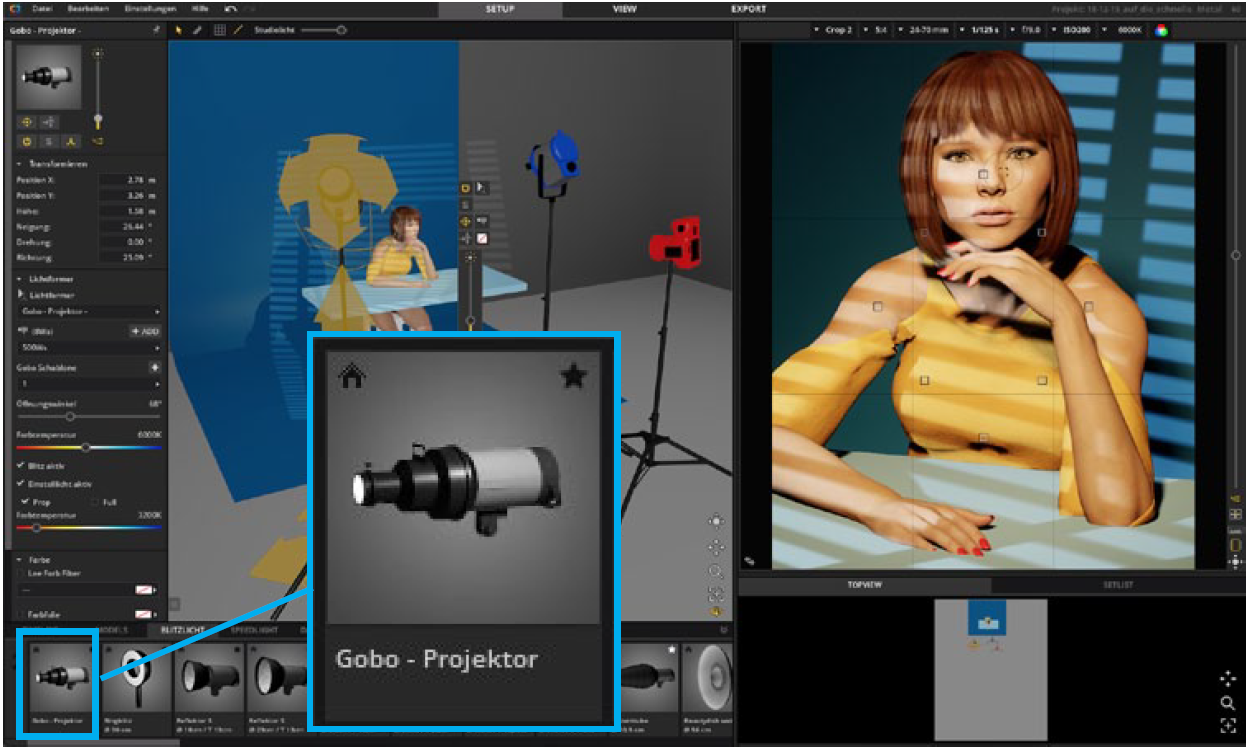Click the magnifier zoom icon in top view
The height and width of the screenshot is (749, 1248).
(x=1228, y=703)
